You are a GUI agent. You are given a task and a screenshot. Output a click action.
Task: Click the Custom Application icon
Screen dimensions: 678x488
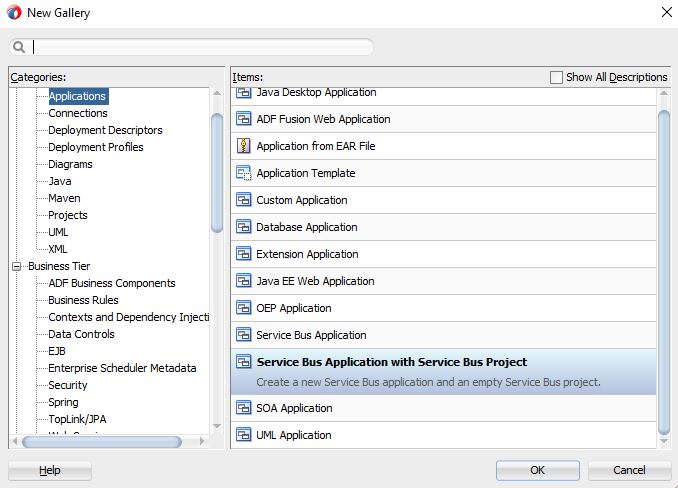click(x=243, y=200)
